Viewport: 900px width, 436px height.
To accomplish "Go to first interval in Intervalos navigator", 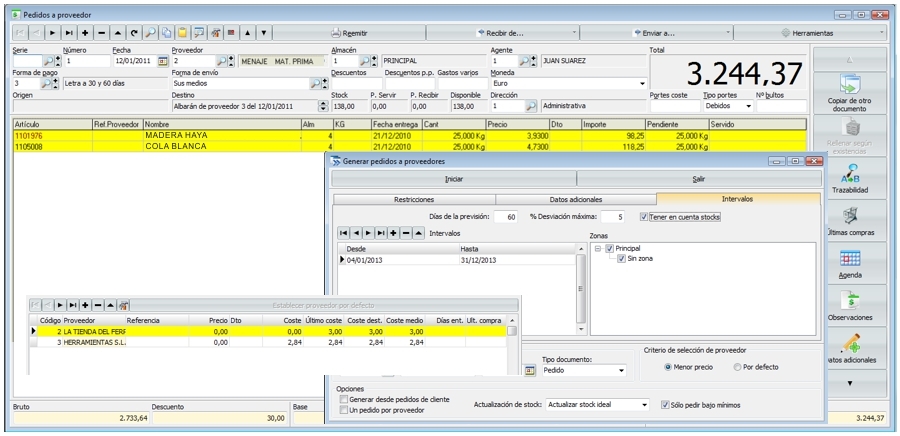I will coord(343,233).
